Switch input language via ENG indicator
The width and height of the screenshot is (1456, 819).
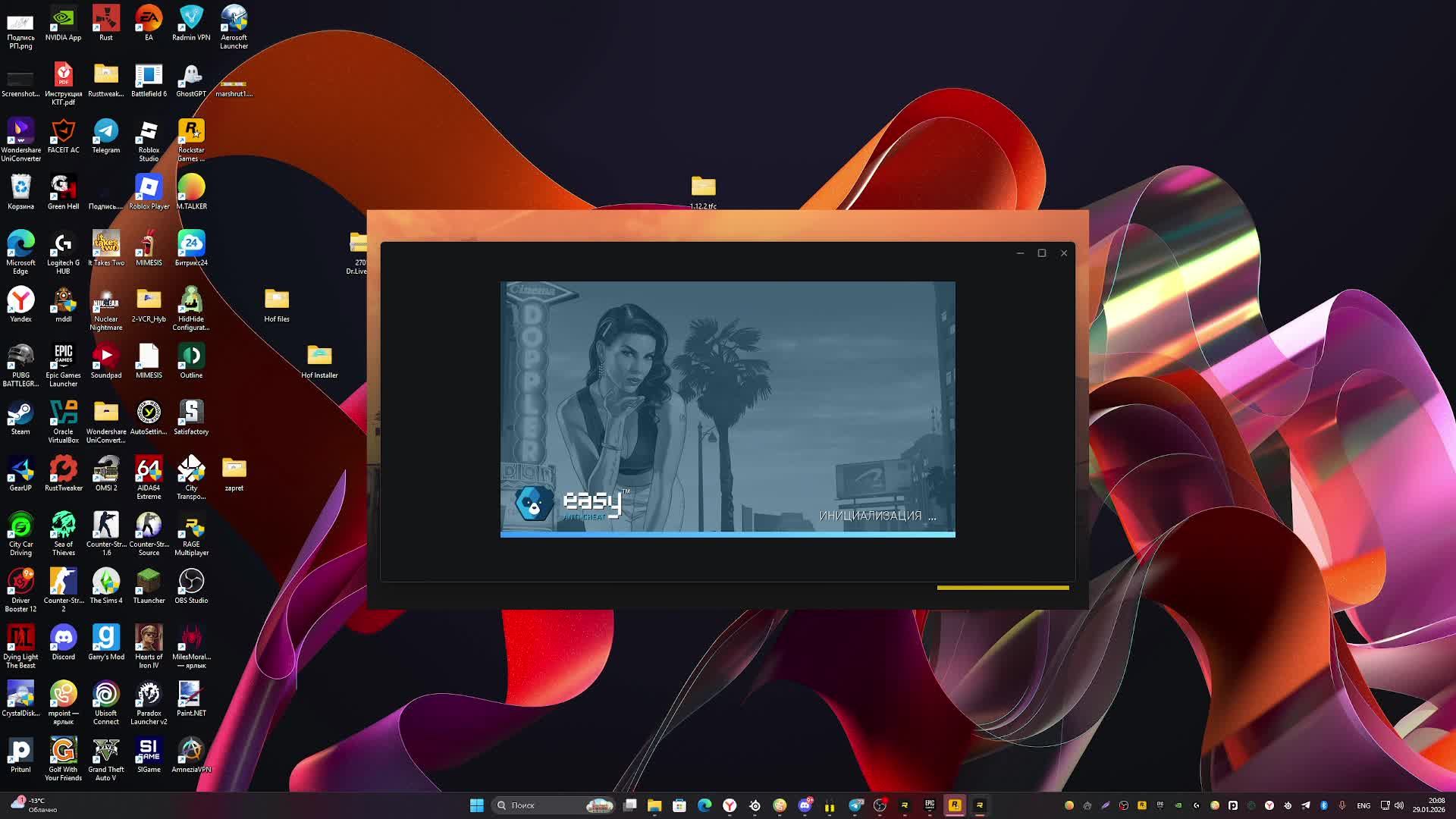click(x=1363, y=805)
